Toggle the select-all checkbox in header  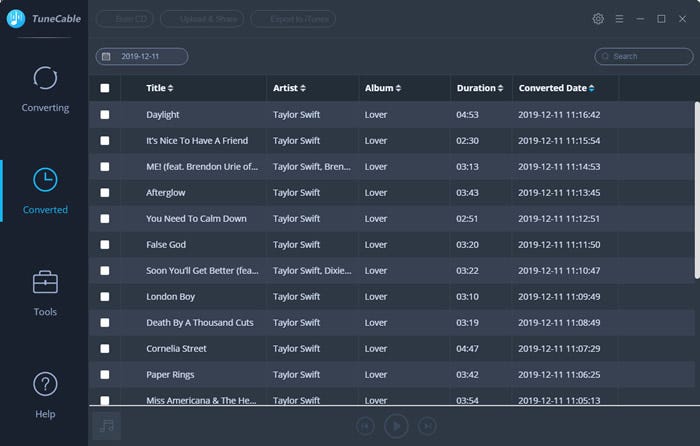pos(105,88)
